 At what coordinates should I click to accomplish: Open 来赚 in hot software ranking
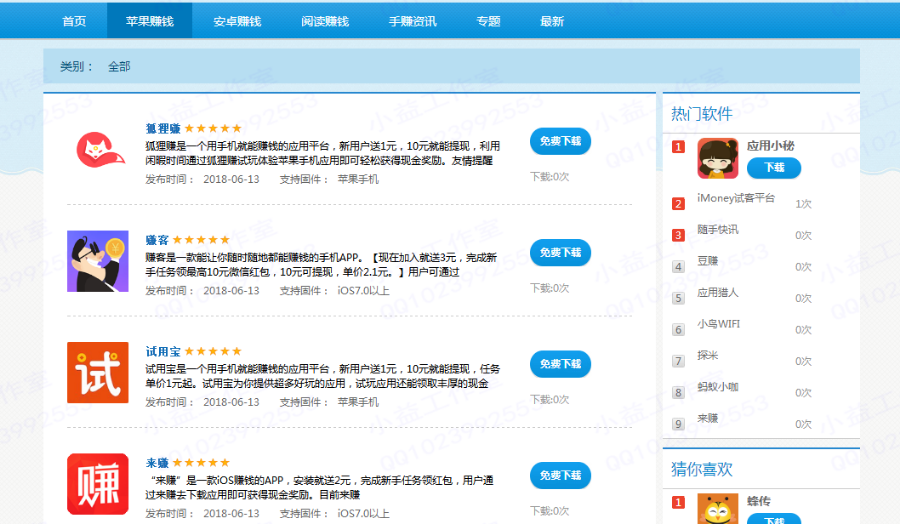tap(708, 419)
